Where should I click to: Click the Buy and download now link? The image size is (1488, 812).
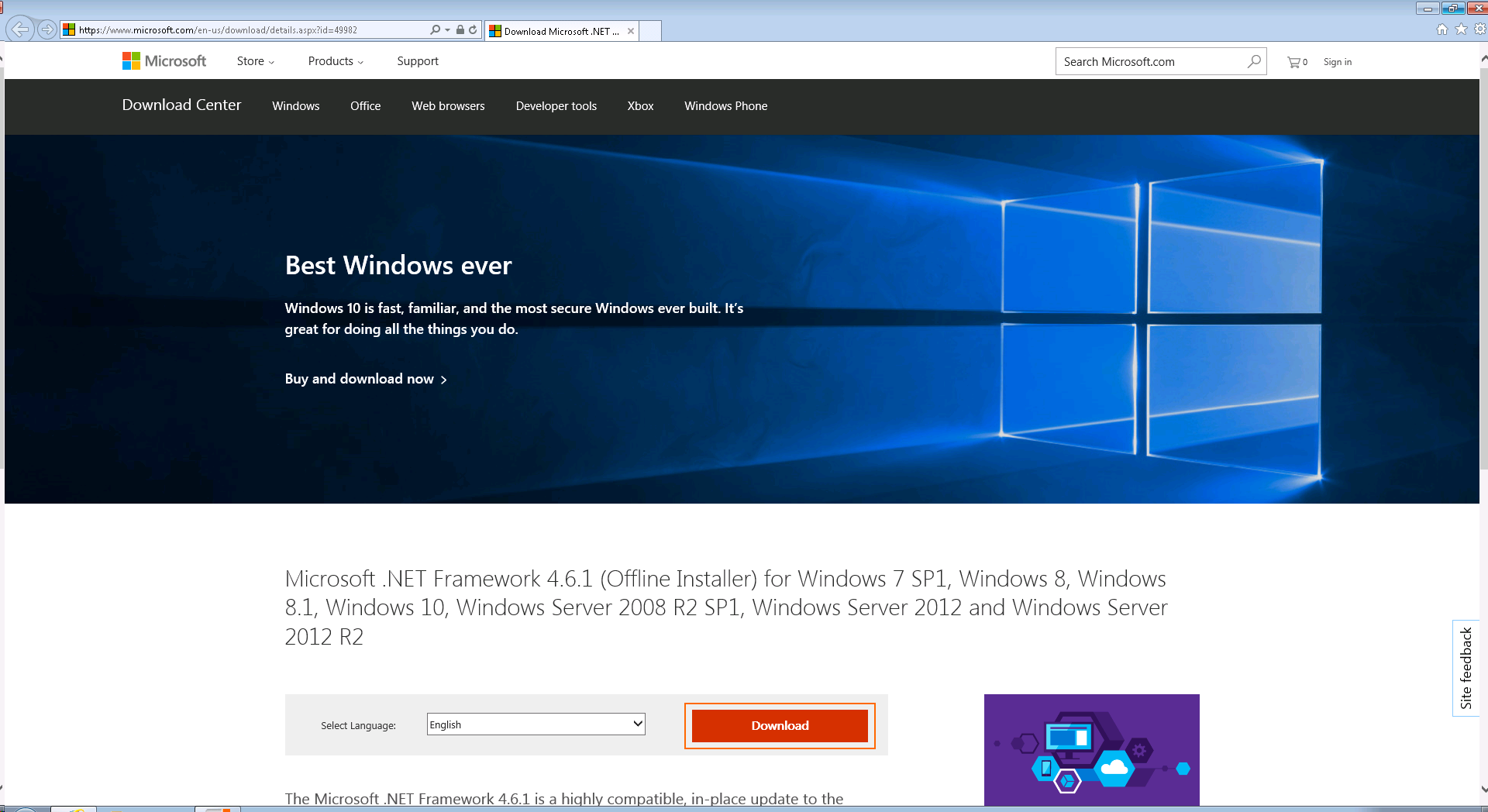click(366, 379)
